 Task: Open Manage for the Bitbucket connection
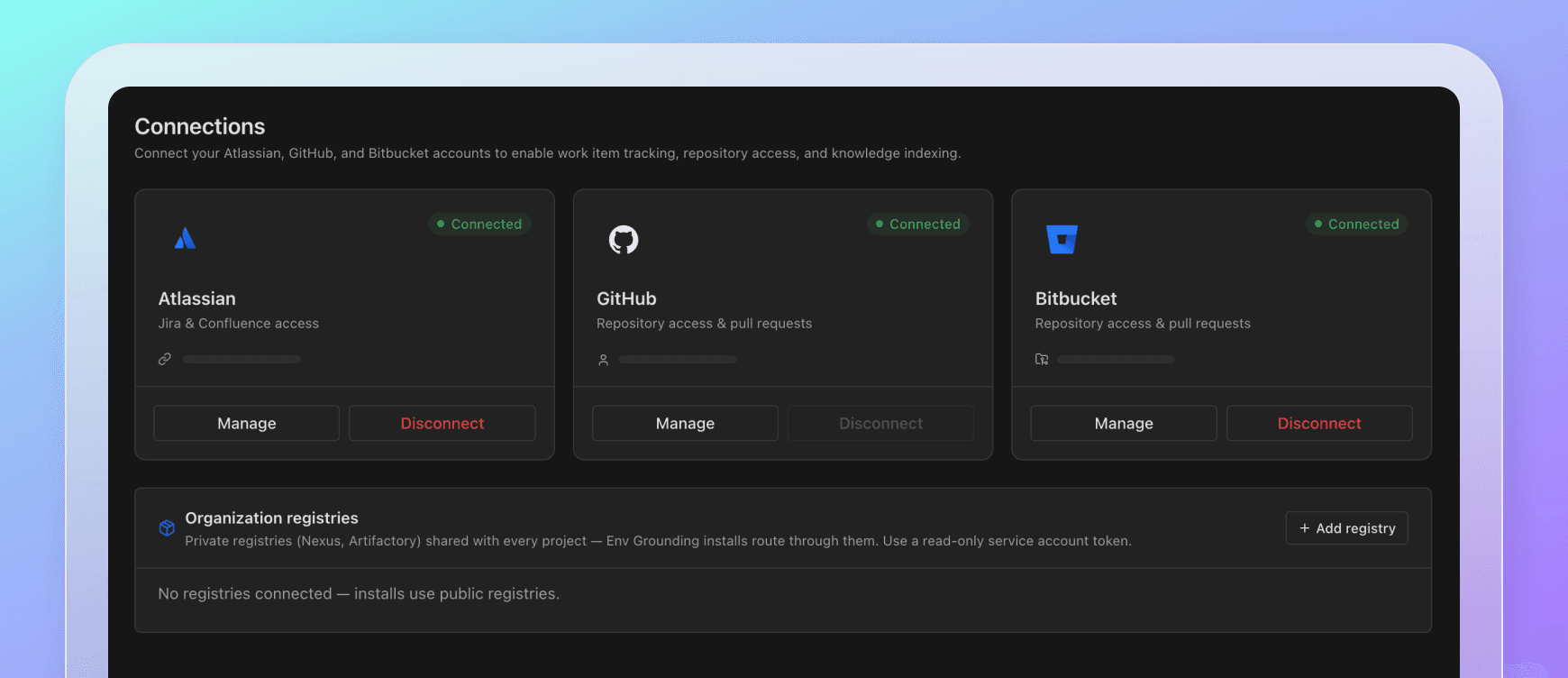1124,423
